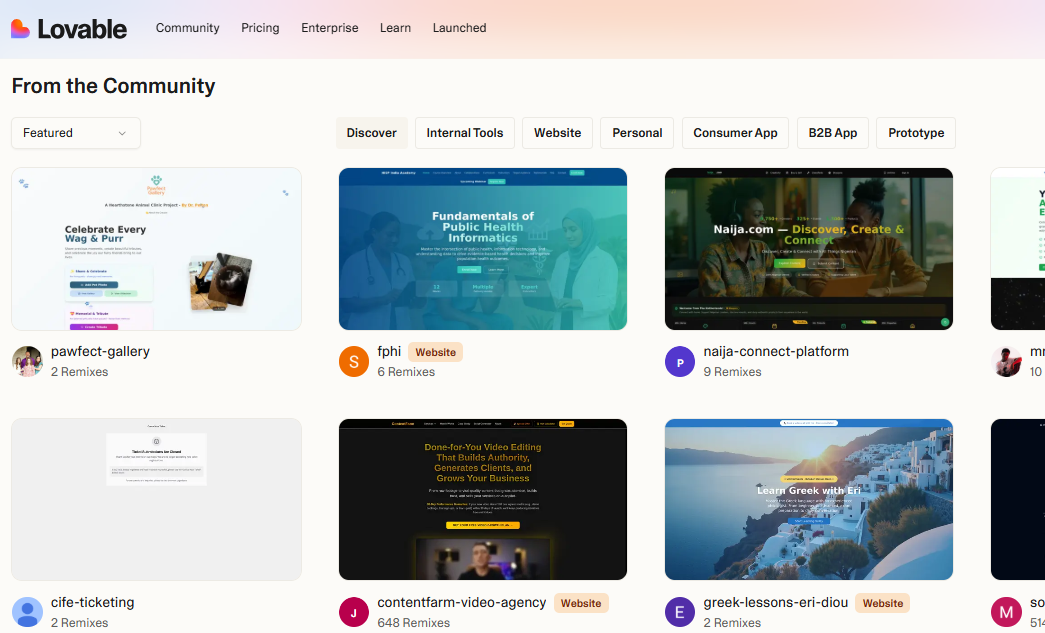Open the fphi project title
1045x633 pixels.
[x=389, y=352]
